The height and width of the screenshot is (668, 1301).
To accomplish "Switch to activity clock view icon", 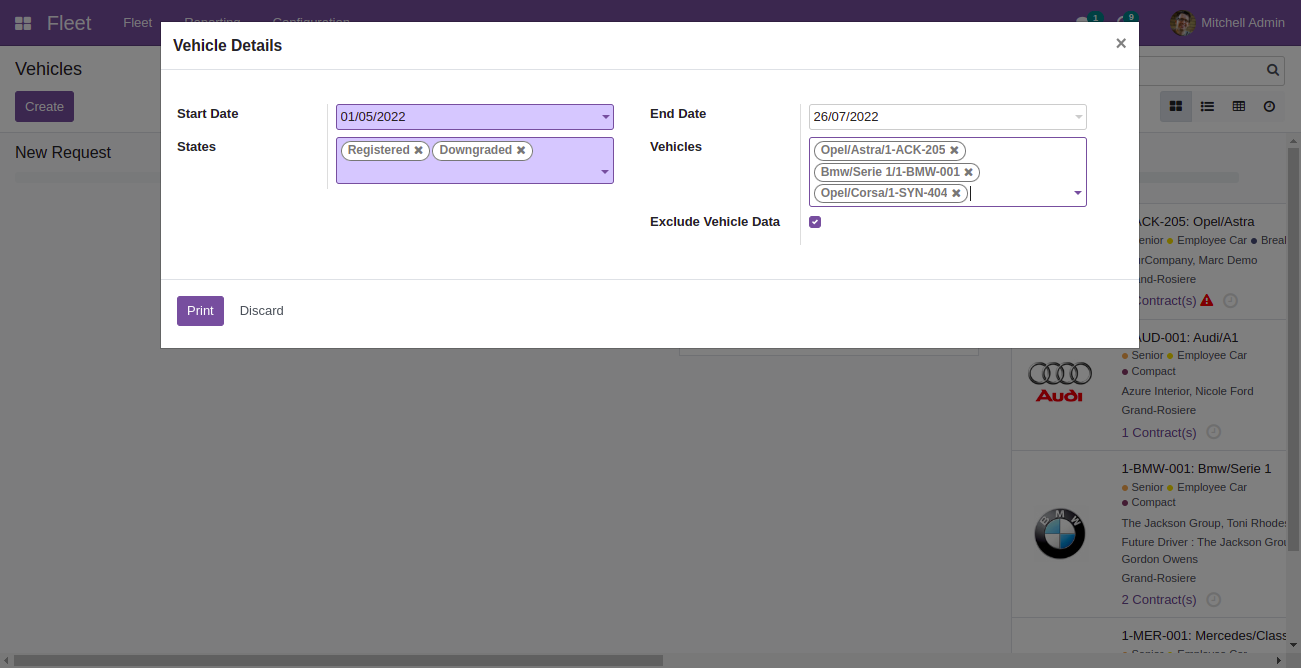I will point(1269,106).
